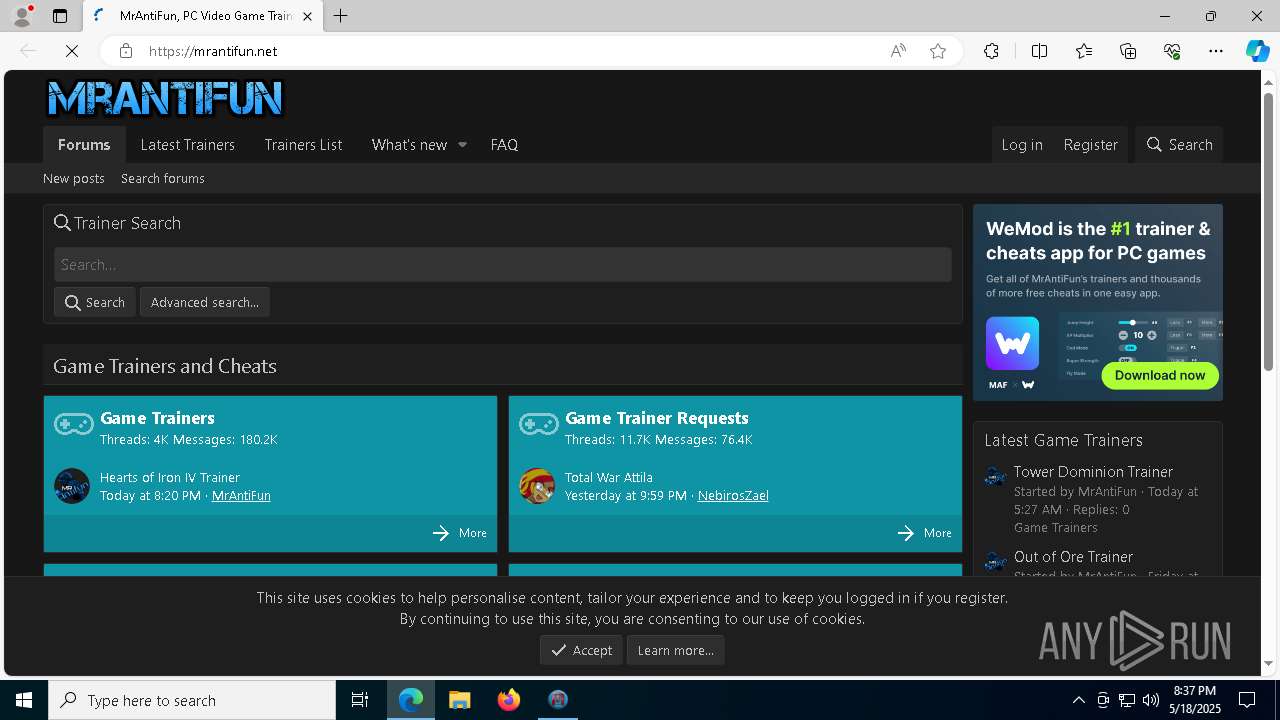Open the notification center

point(1247,700)
